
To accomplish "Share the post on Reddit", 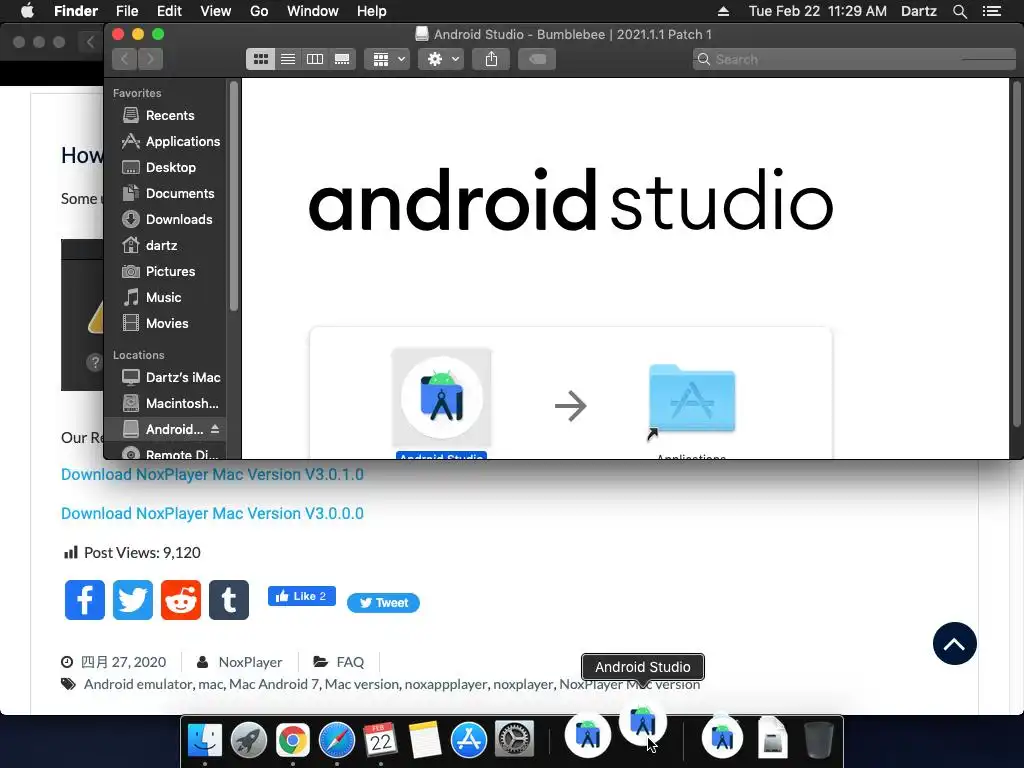I will point(181,600).
